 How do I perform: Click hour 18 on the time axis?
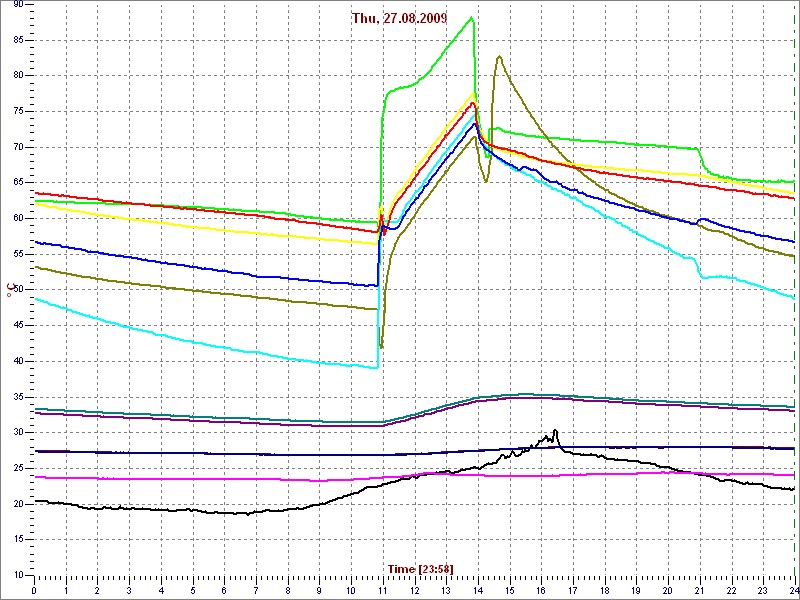[604, 590]
